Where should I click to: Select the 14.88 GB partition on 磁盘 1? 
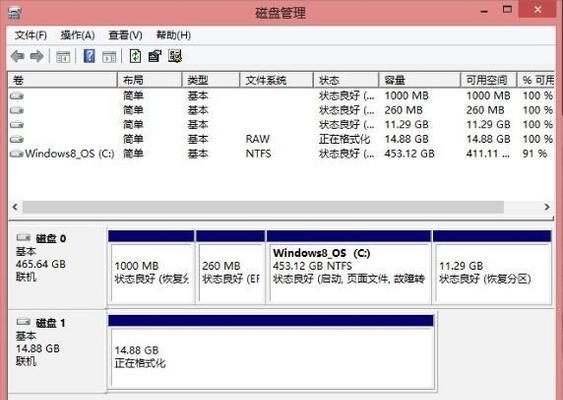[x=271, y=352]
